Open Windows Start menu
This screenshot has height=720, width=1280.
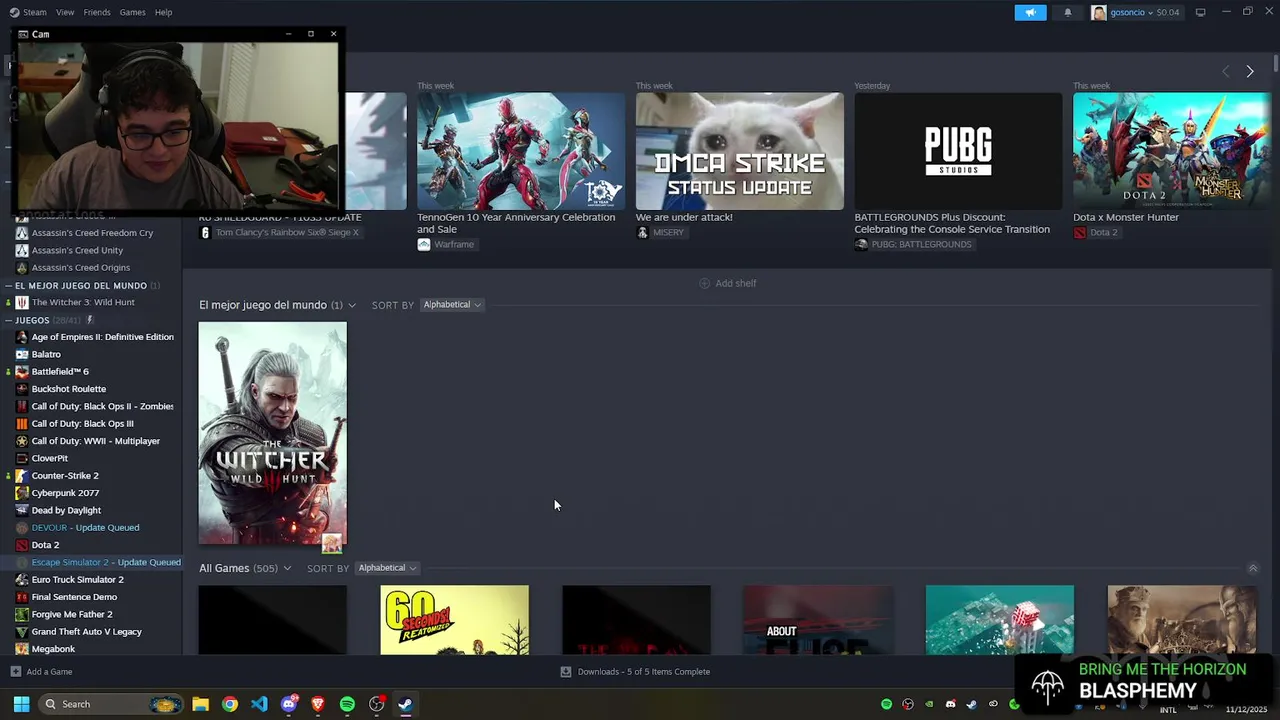21,704
